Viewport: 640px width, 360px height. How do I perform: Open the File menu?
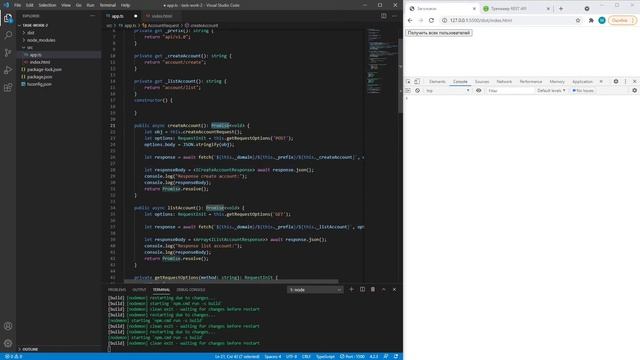pyautogui.click(x=18, y=5)
